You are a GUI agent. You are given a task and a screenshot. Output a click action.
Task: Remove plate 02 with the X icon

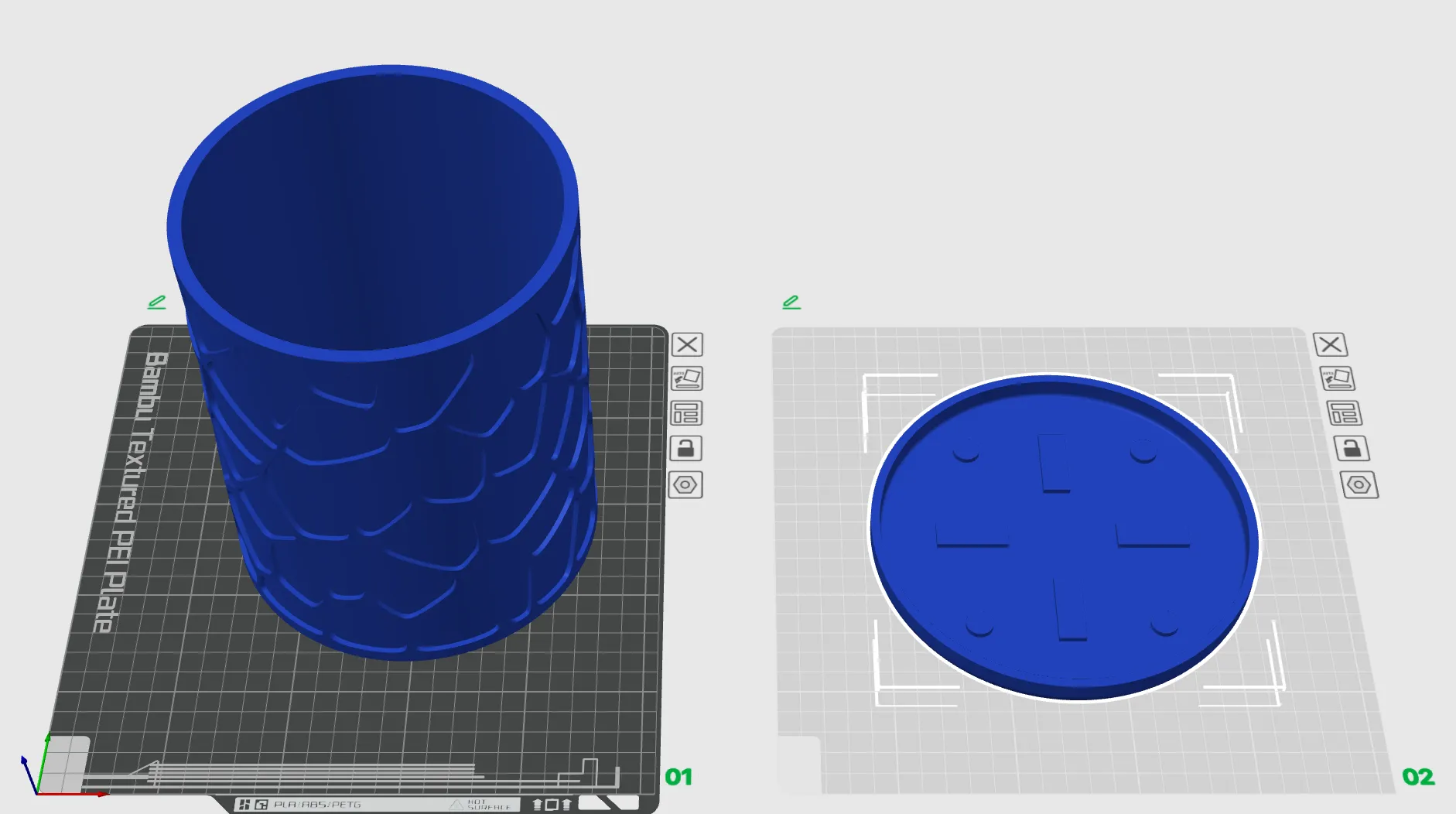(1330, 344)
